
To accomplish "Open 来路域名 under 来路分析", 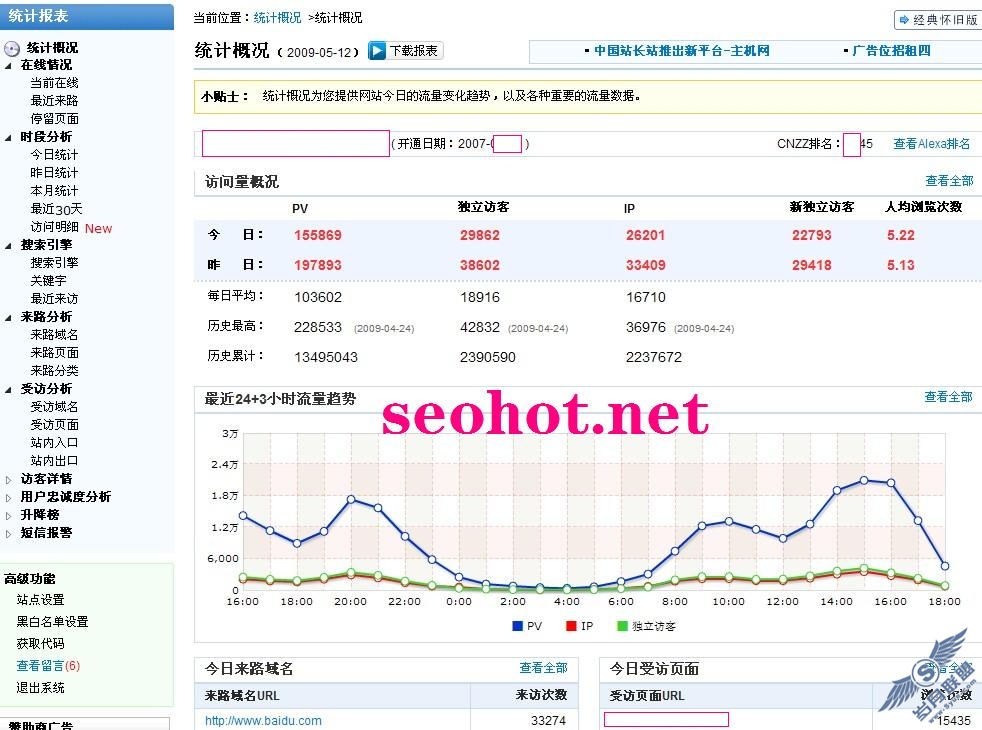I will (54, 335).
